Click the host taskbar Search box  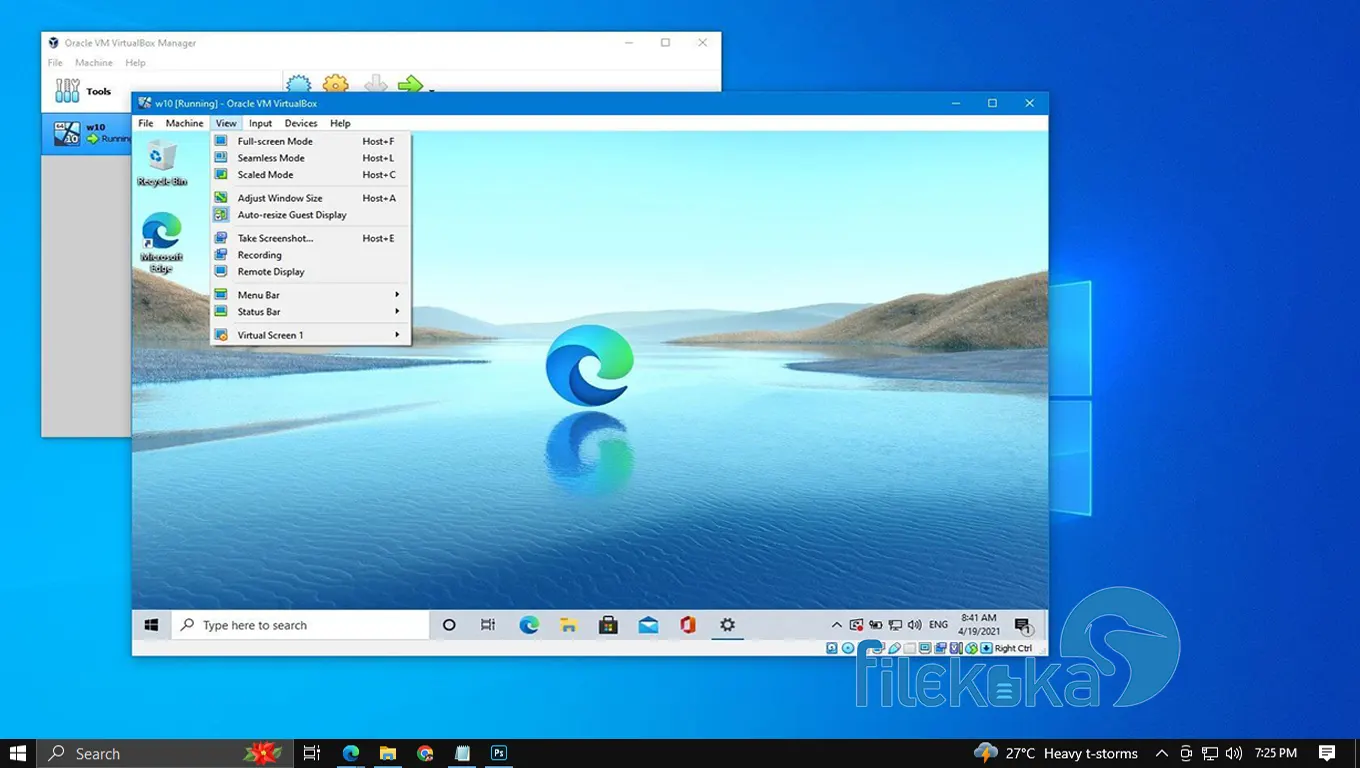click(x=165, y=753)
